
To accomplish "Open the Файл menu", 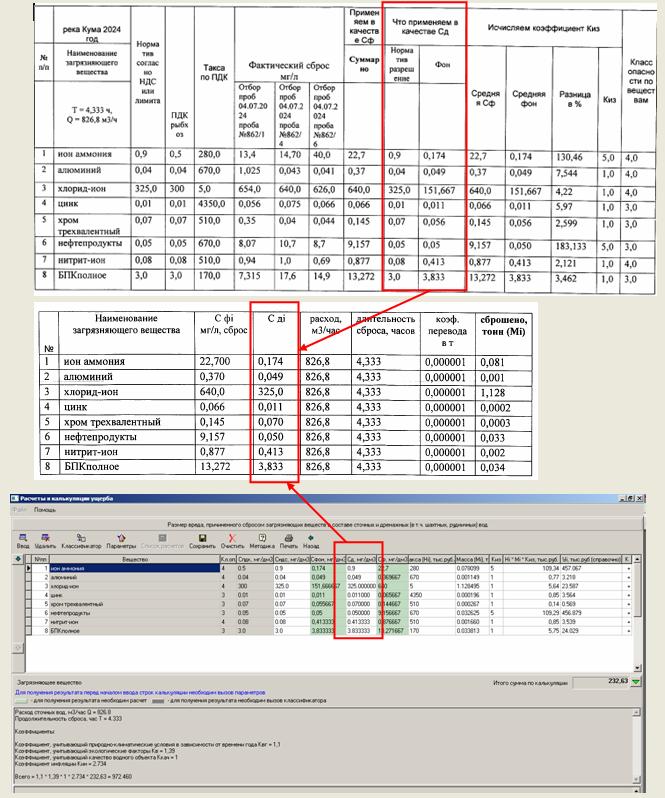I will 20,510.
